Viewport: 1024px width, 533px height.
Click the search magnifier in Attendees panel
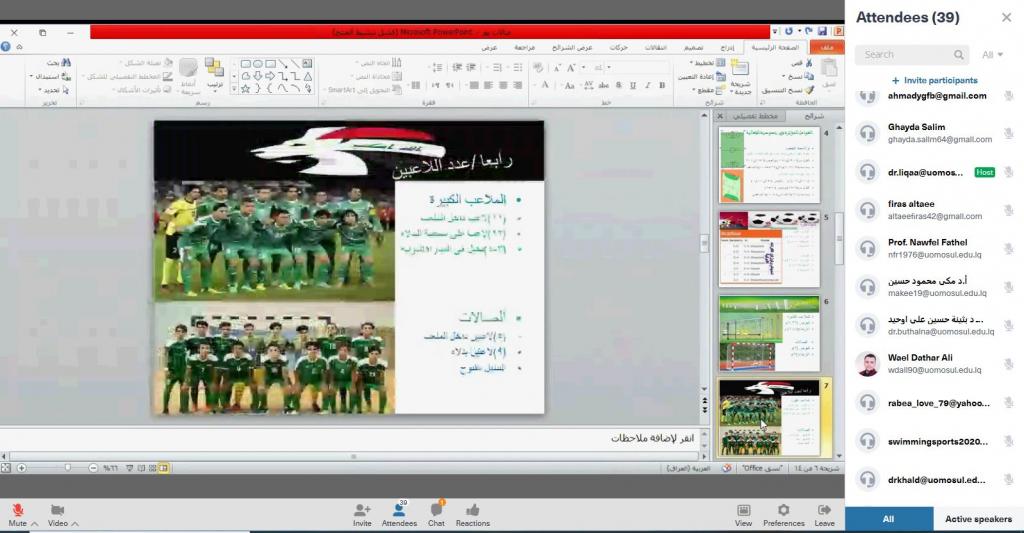959,55
